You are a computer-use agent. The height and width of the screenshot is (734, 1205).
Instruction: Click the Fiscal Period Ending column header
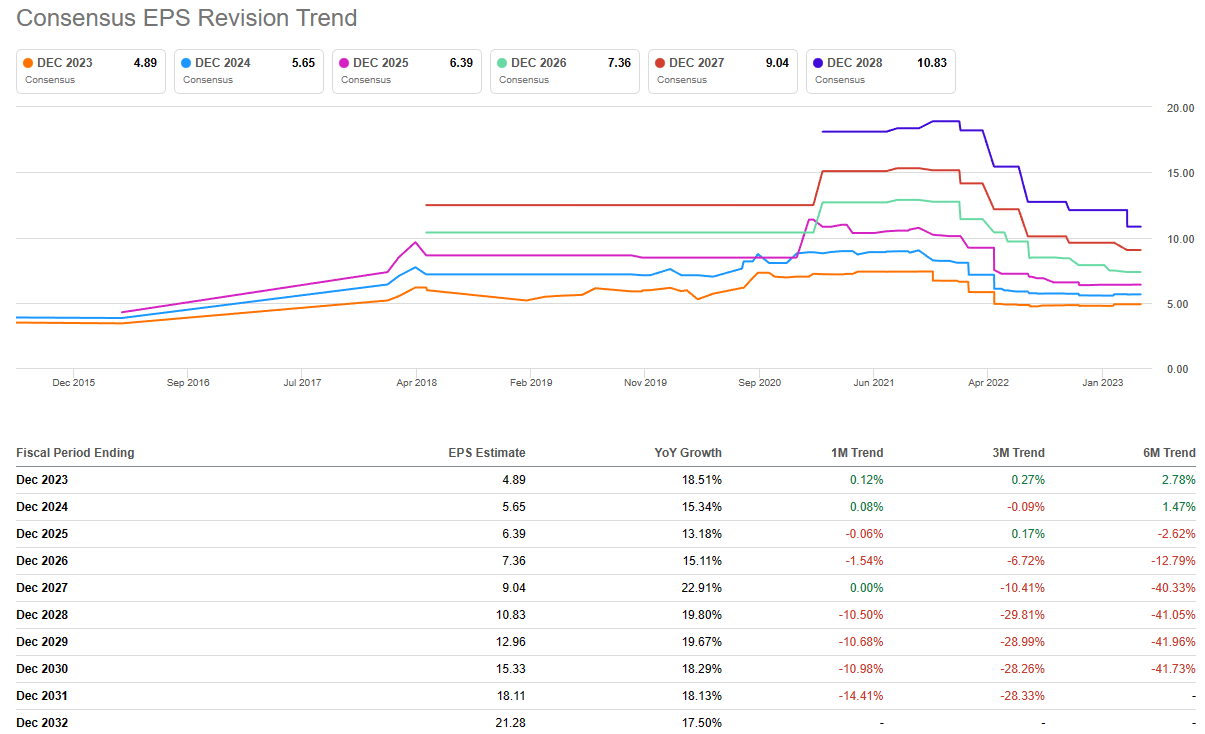(75, 453)
